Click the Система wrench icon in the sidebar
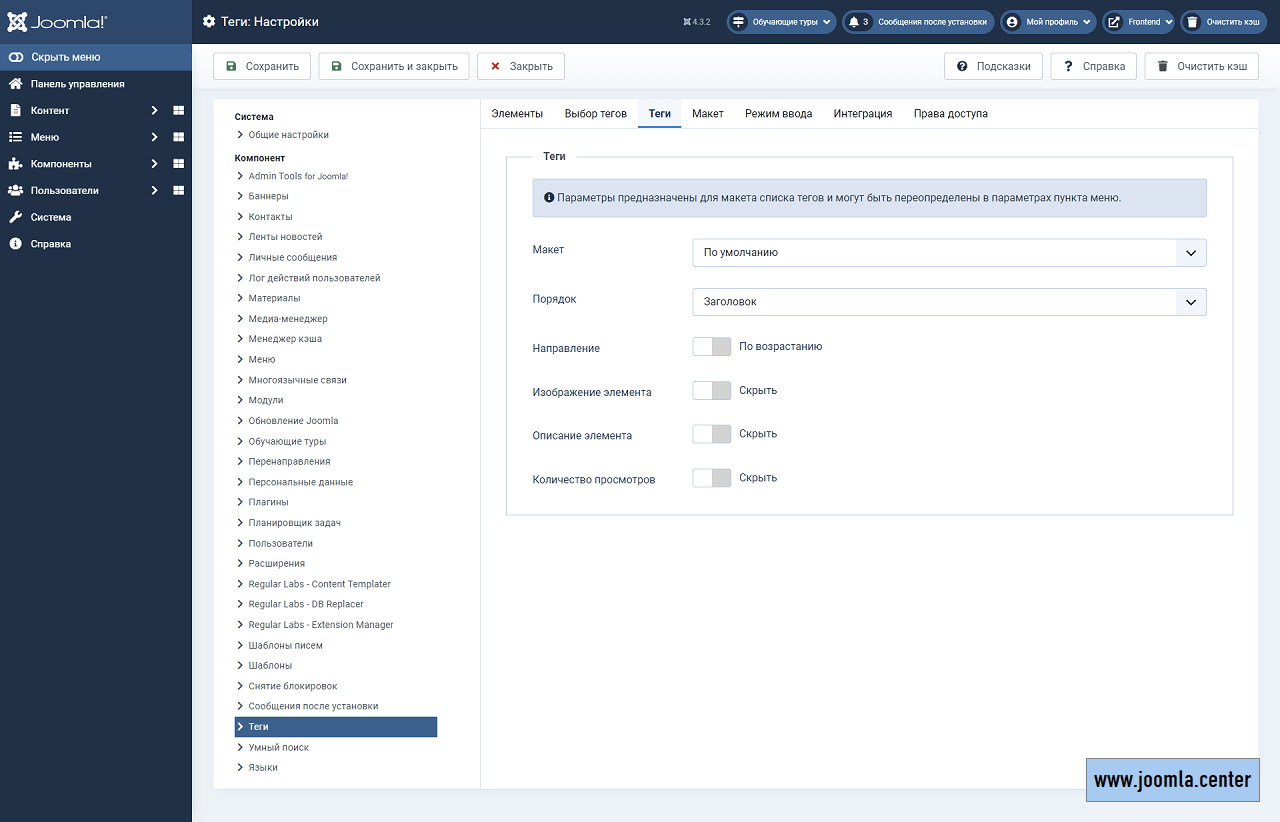Viewport: 1280px width, 822px height. [x=16, y=217]
